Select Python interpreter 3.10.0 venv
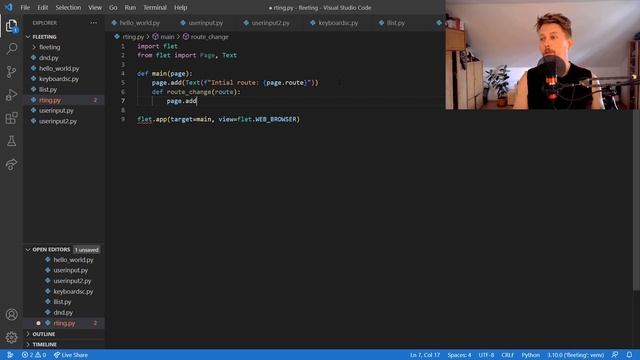The image size is (640, 360). point(576,355)
